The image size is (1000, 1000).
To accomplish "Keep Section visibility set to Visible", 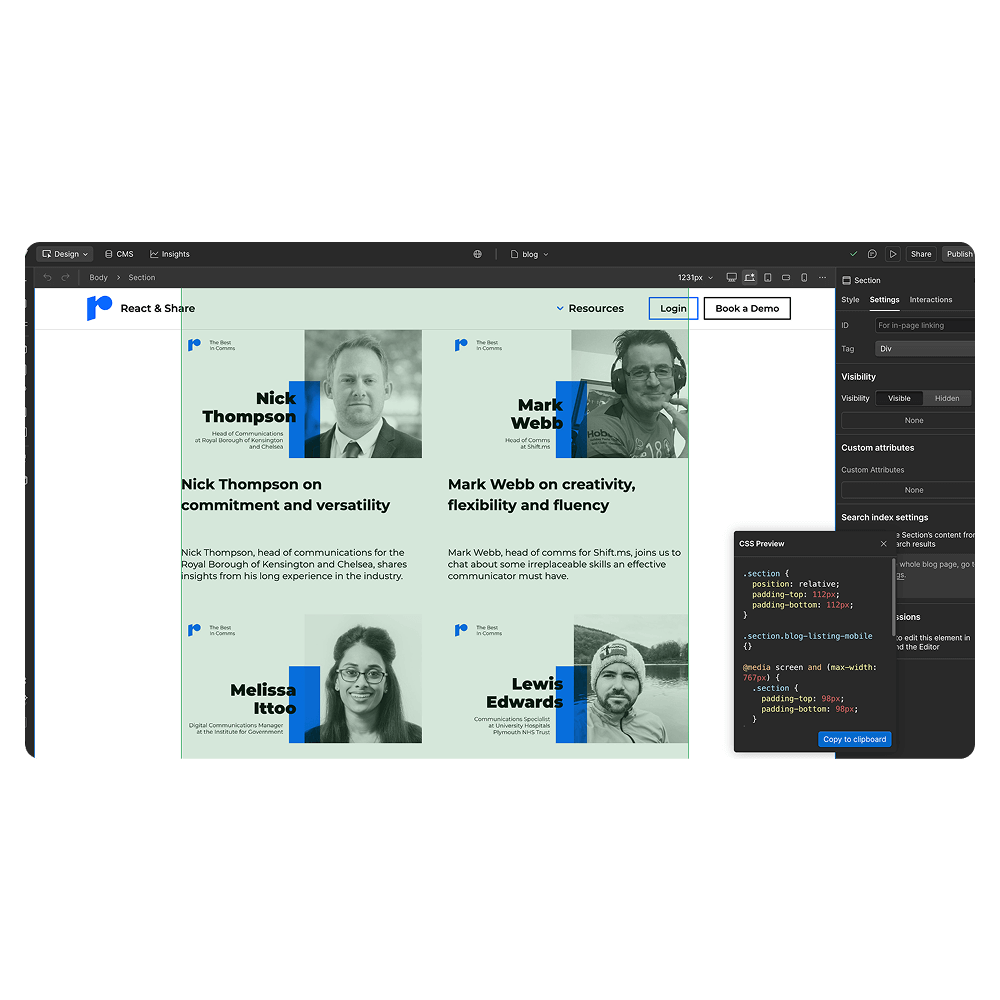I will pos(899,397).
